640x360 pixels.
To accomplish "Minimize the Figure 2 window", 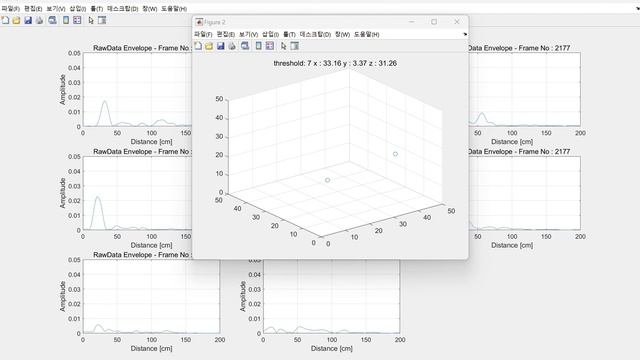I will [x=411, y=22].
